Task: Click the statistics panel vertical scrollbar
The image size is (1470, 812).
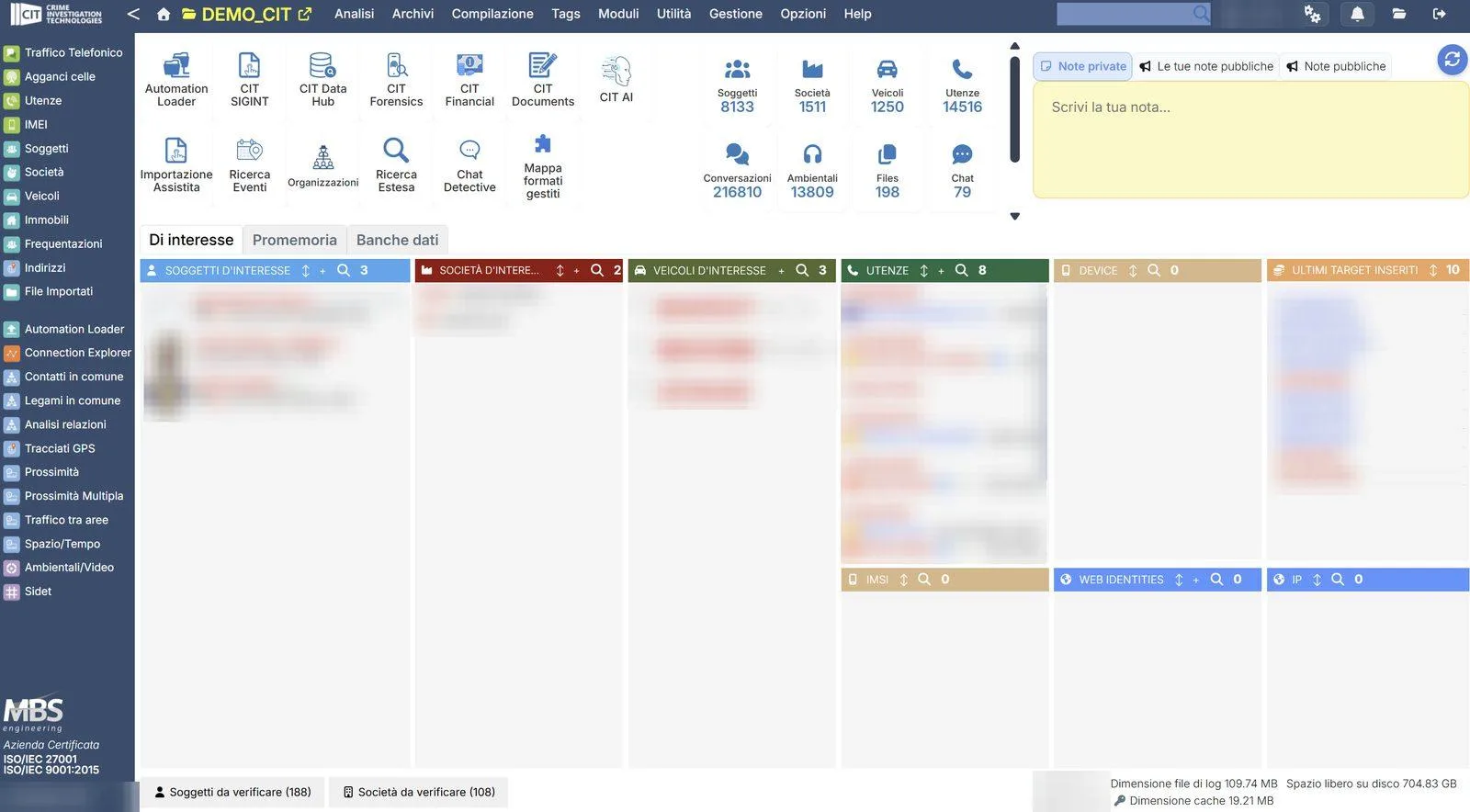Action: point(1015,108)
